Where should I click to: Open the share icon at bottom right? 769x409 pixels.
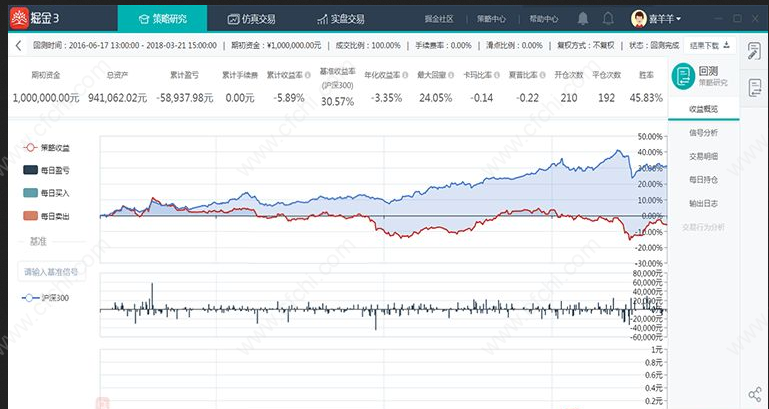[x=755, y=394]
